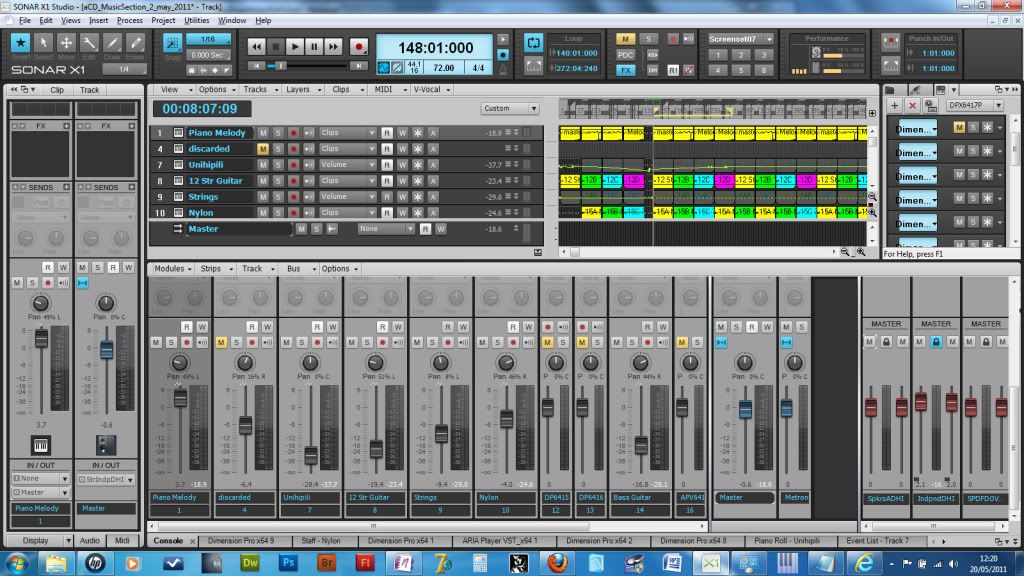
Task: Open the Custom track control dropdown
Action: click(510, 108)
